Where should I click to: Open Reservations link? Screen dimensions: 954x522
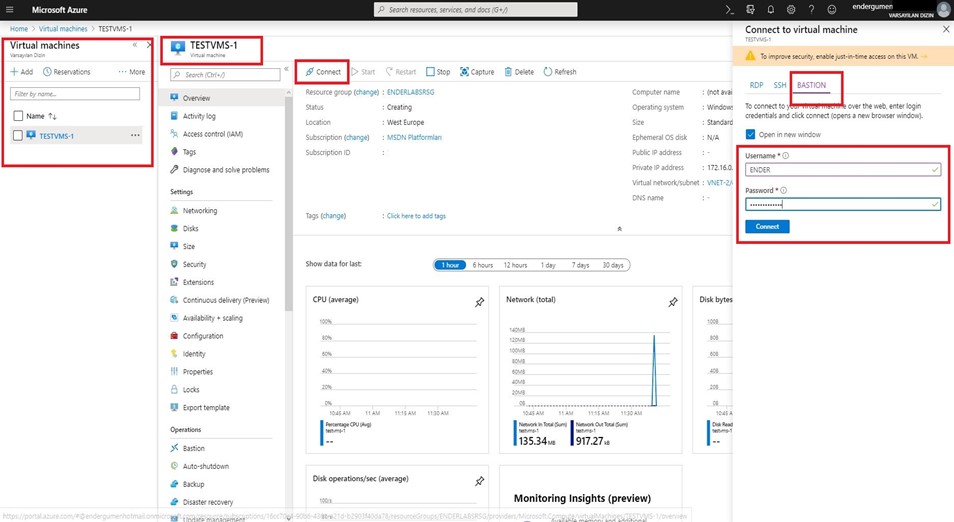66,72
